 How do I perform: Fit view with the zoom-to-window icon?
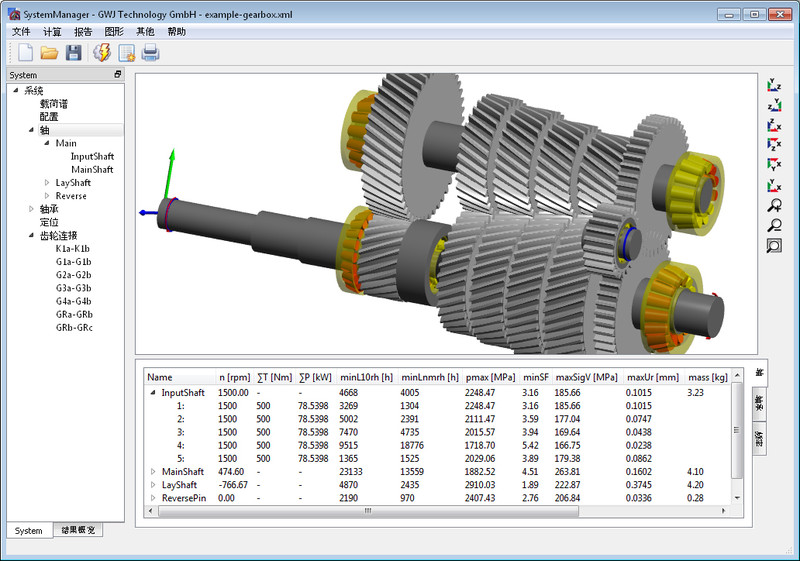(774, 245)
